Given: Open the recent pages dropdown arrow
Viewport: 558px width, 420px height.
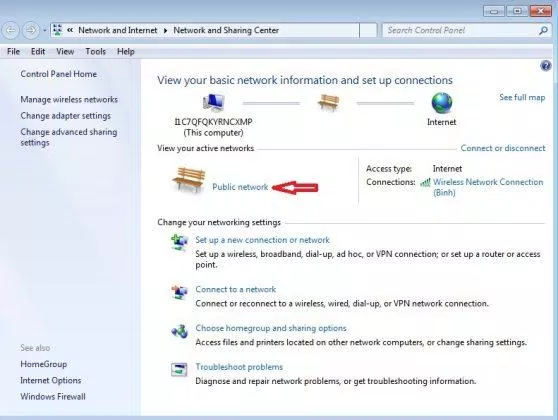Looking at the screenshot, I should point(44,31).
